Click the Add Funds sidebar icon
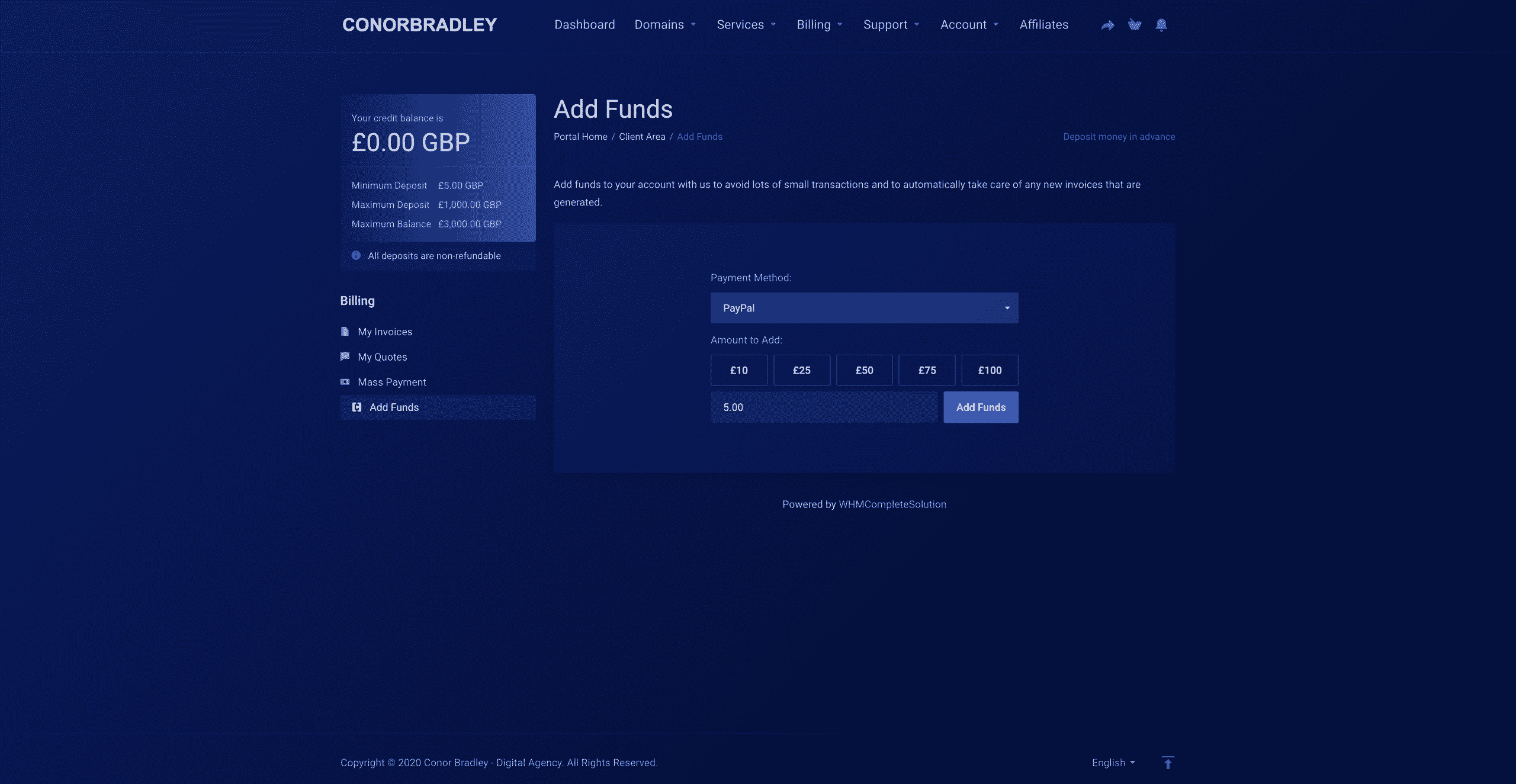This screenshot has width=1516, height=784. pyautogui.click(x=356, y=407)
